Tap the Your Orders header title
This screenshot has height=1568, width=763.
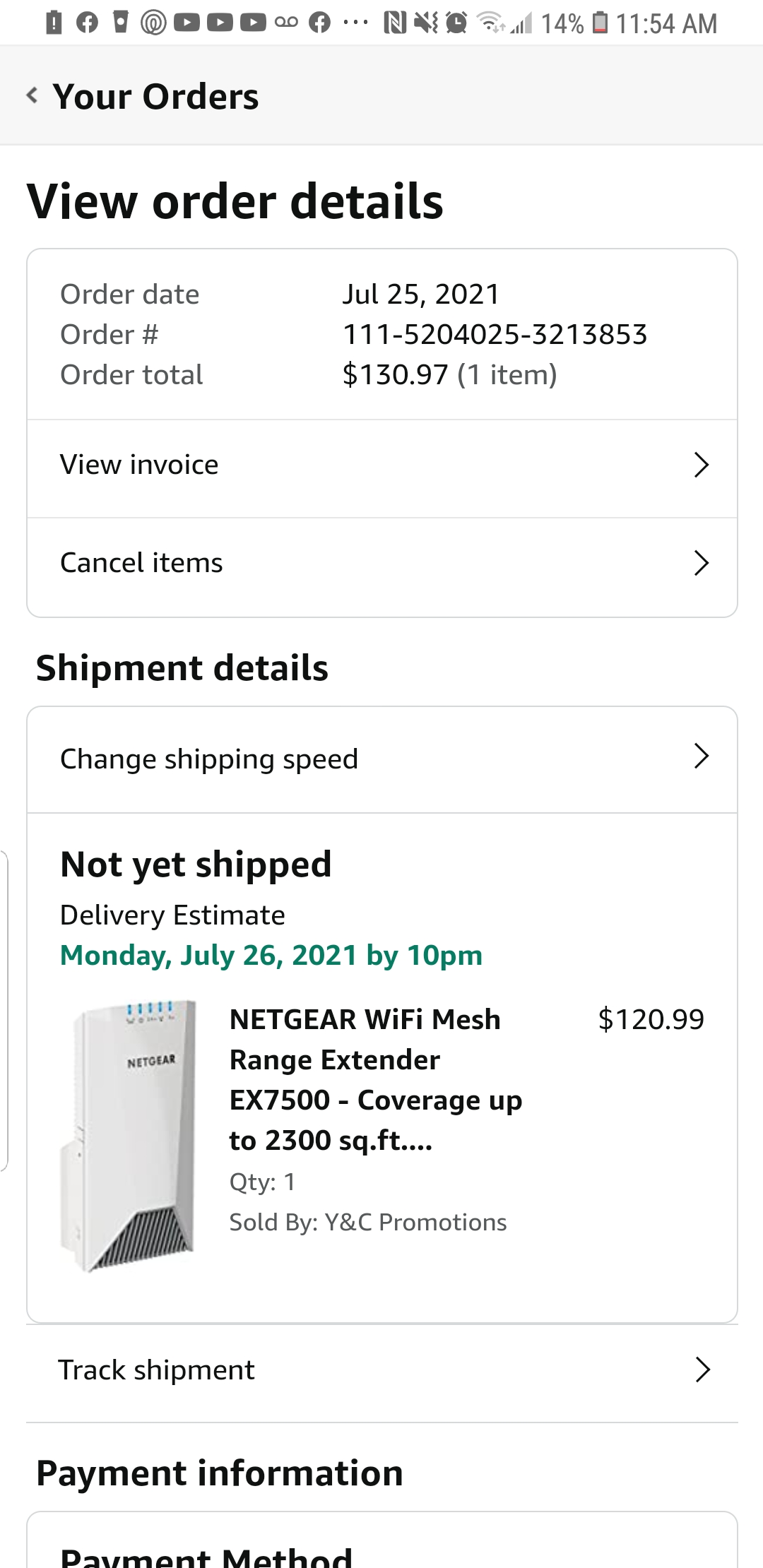coord(155,97)
